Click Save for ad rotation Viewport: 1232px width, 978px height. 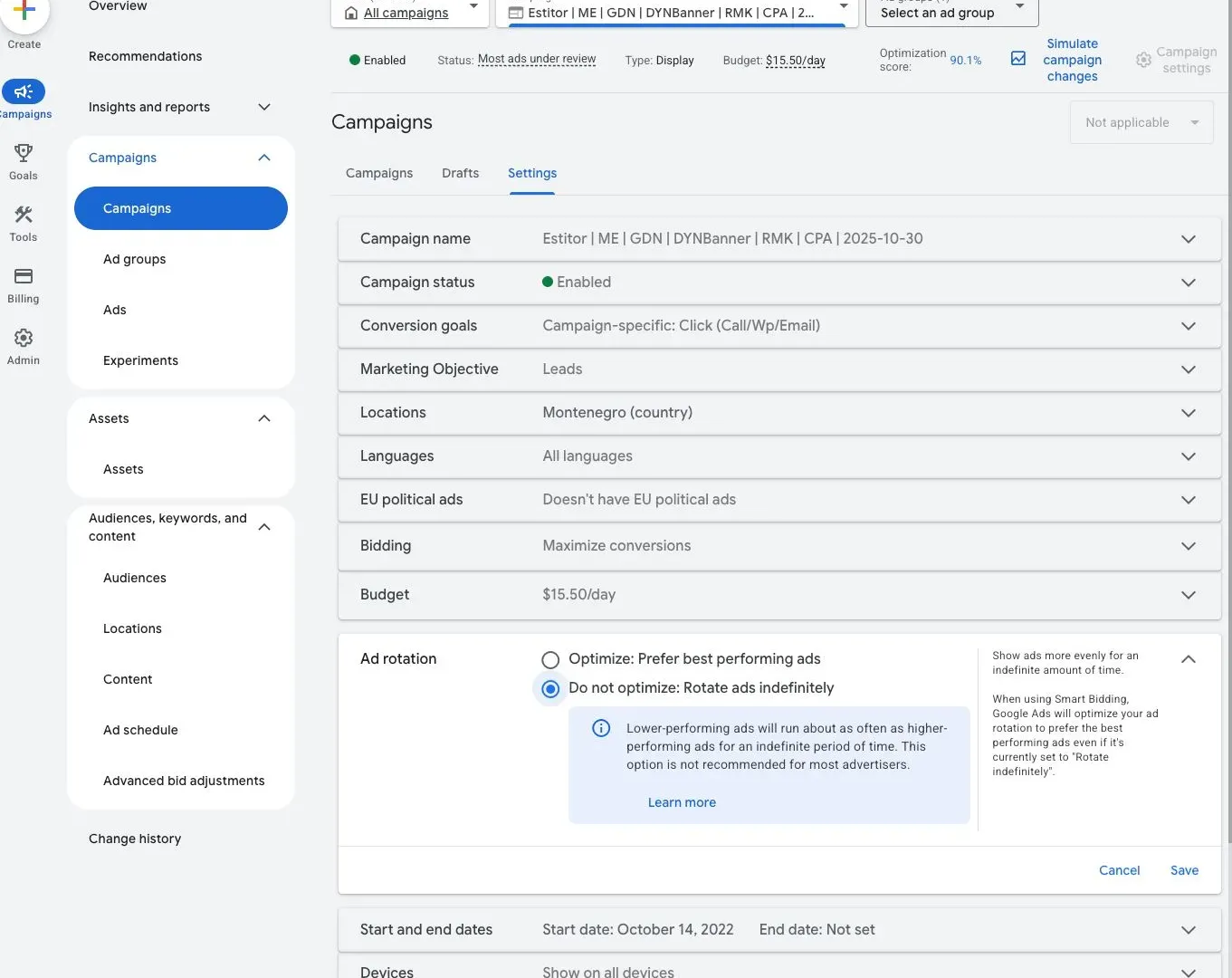pyautogui.click(x=1184, y=870)
